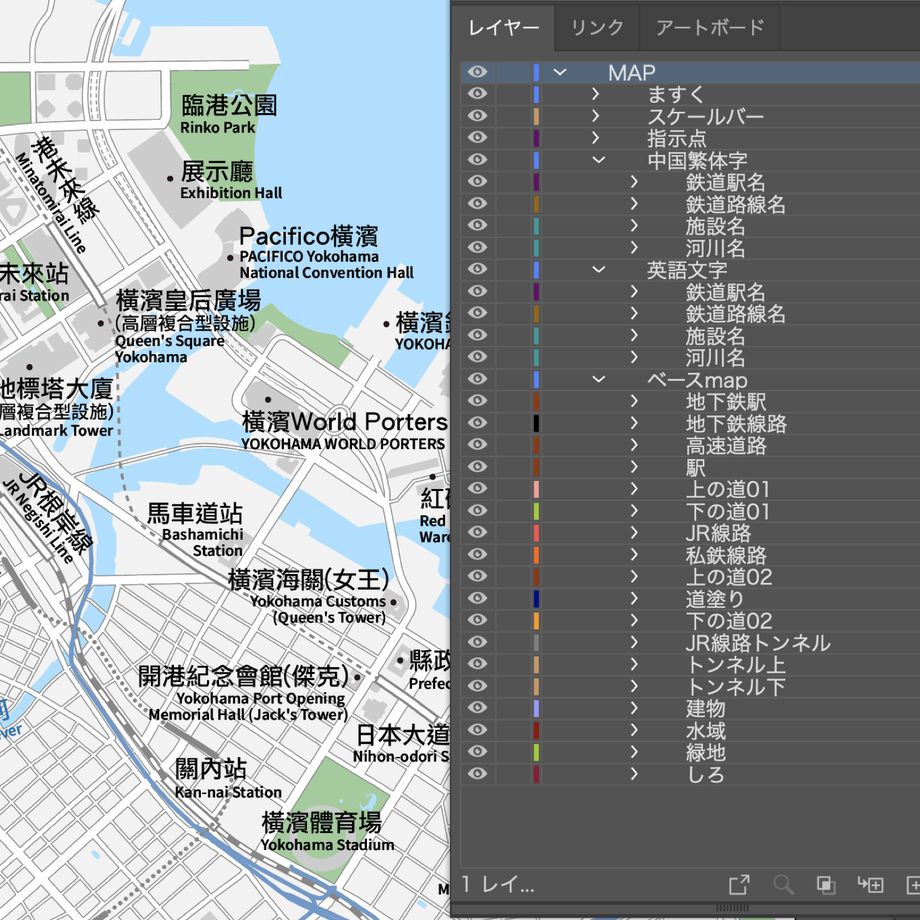Viewport: 920px width, 920px height.
Task: Expand the 下の道02 layer
Action: (634, 620)
